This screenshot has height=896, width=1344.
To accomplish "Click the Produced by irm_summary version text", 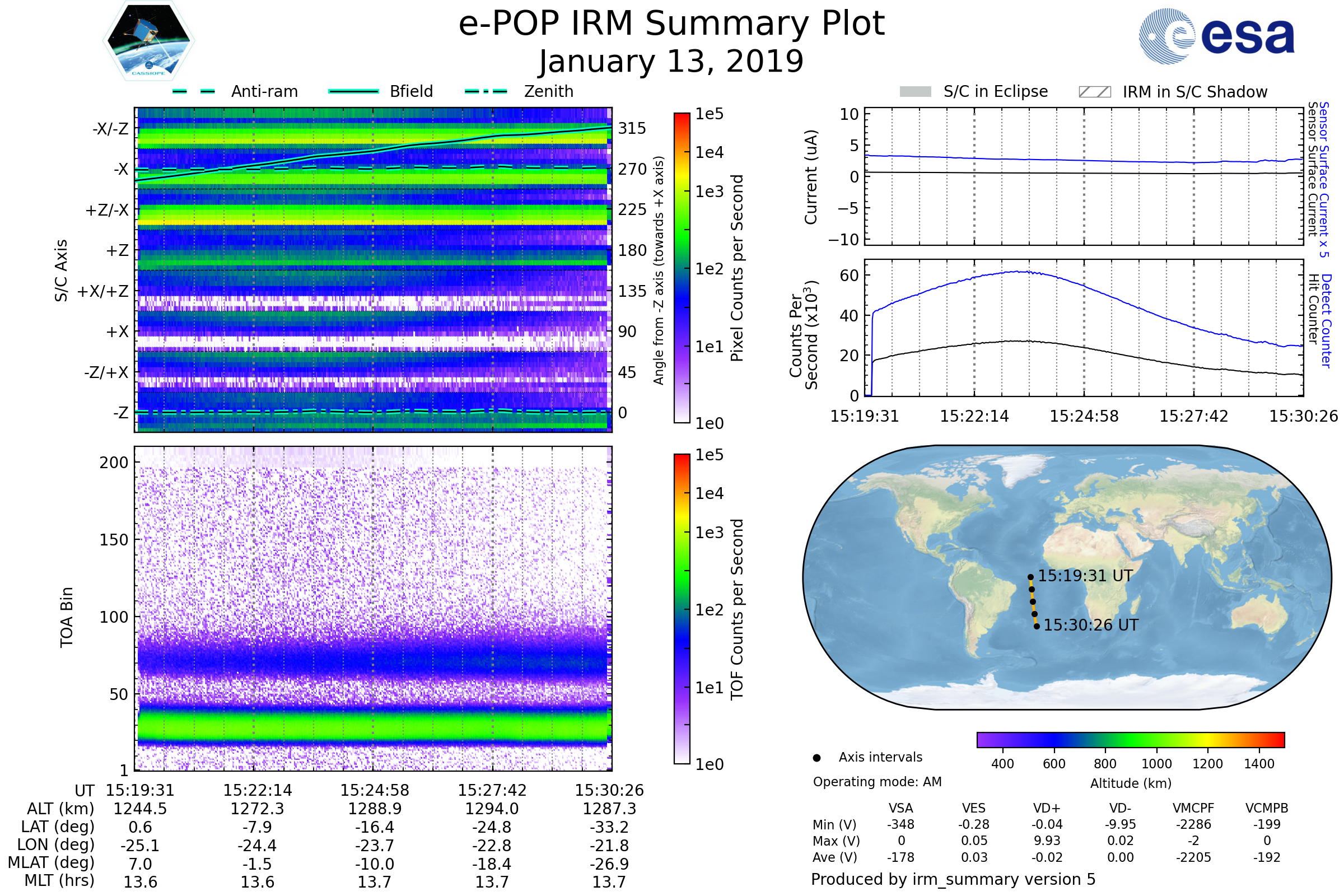I will [x=953, y=879].
